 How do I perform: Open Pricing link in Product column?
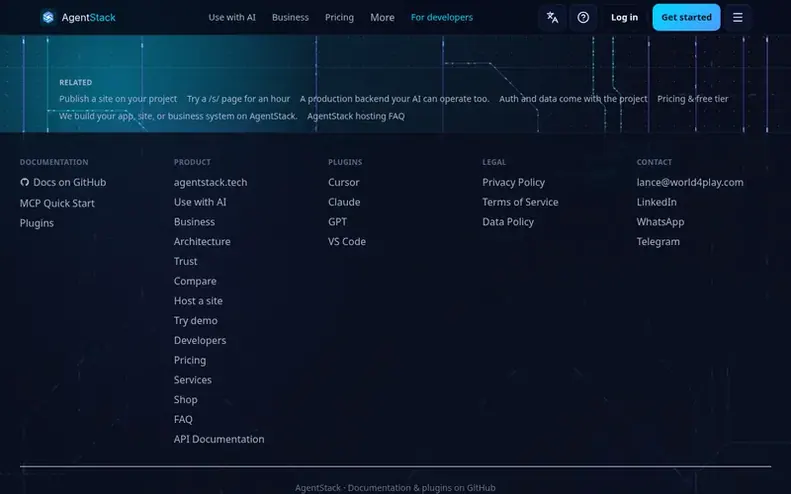[x=190, y=360]
